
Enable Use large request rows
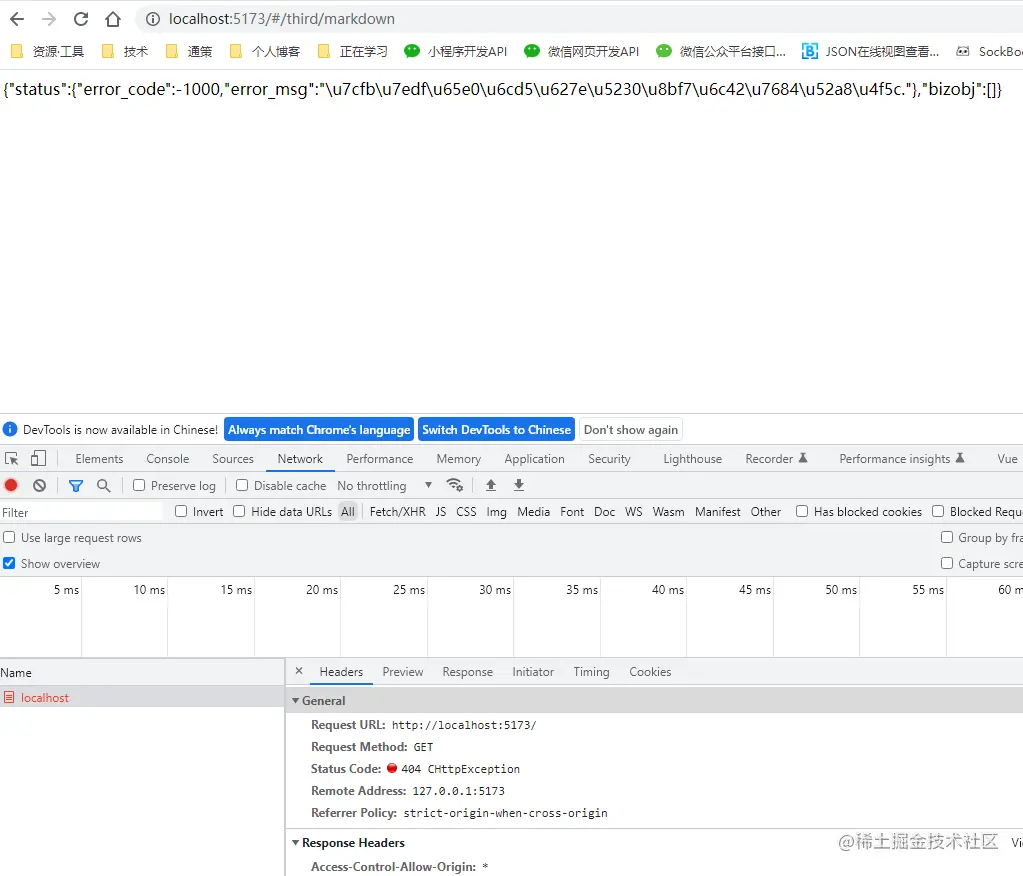[9, 537]
